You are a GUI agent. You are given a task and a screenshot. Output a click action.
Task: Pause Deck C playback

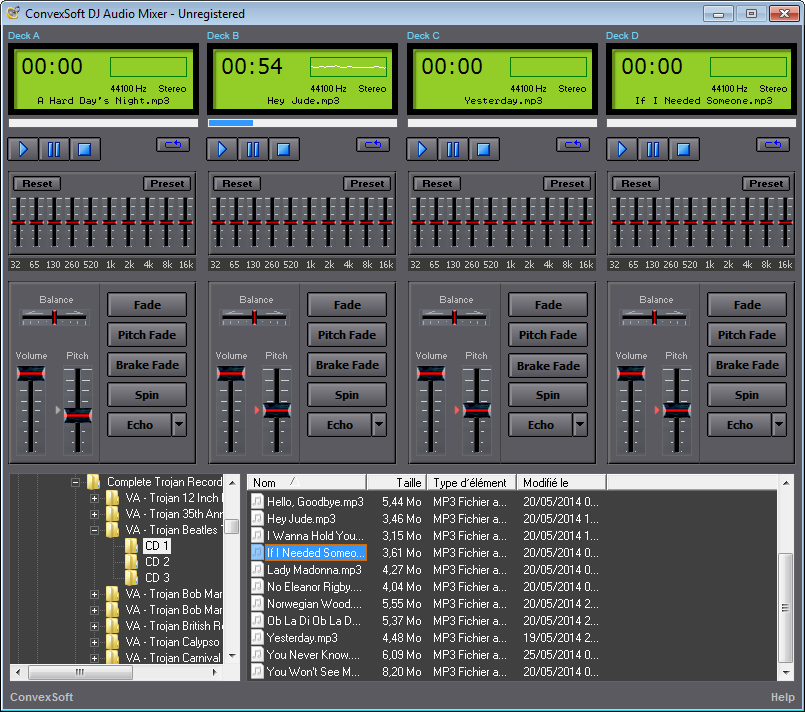(453, 149)
